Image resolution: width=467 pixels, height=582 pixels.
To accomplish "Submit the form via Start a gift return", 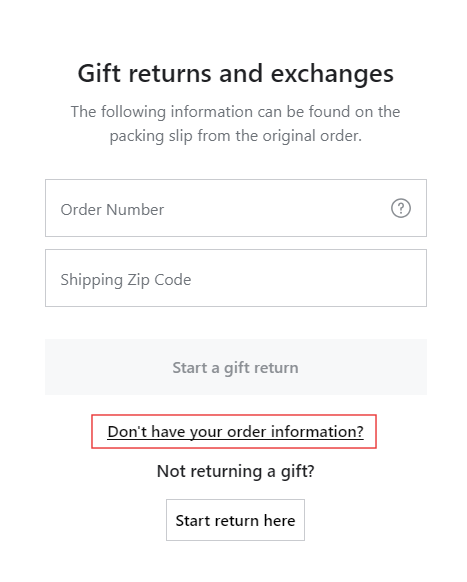I will click(x=236, y=367).
